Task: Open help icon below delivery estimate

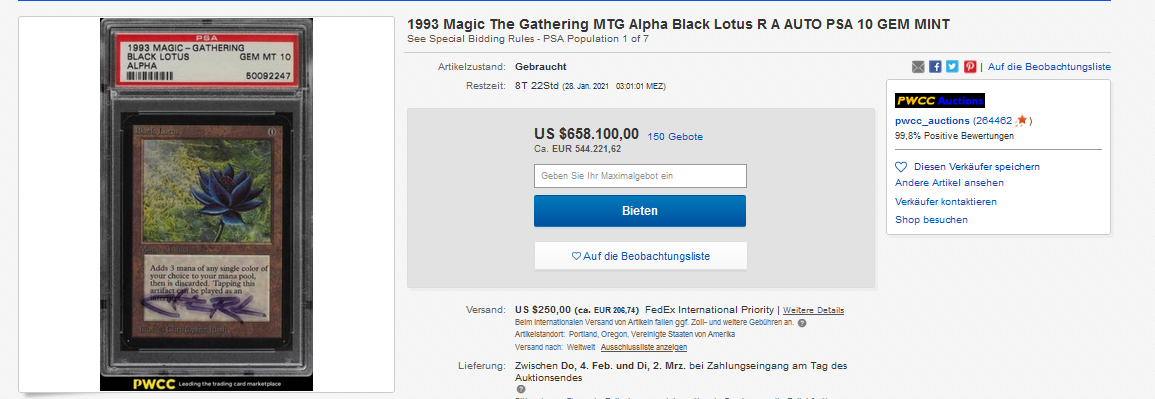Action: click(521, 389)
